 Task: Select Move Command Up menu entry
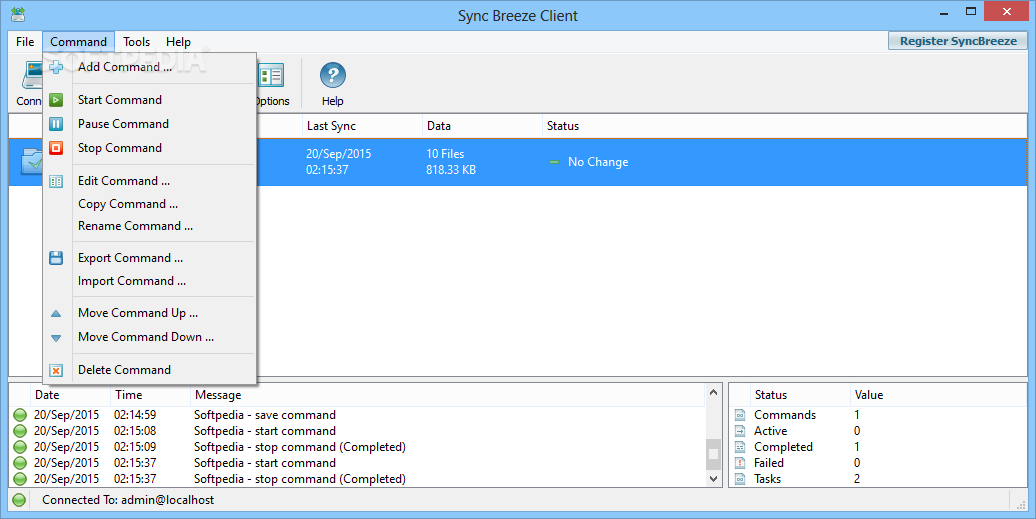point(149,313)
